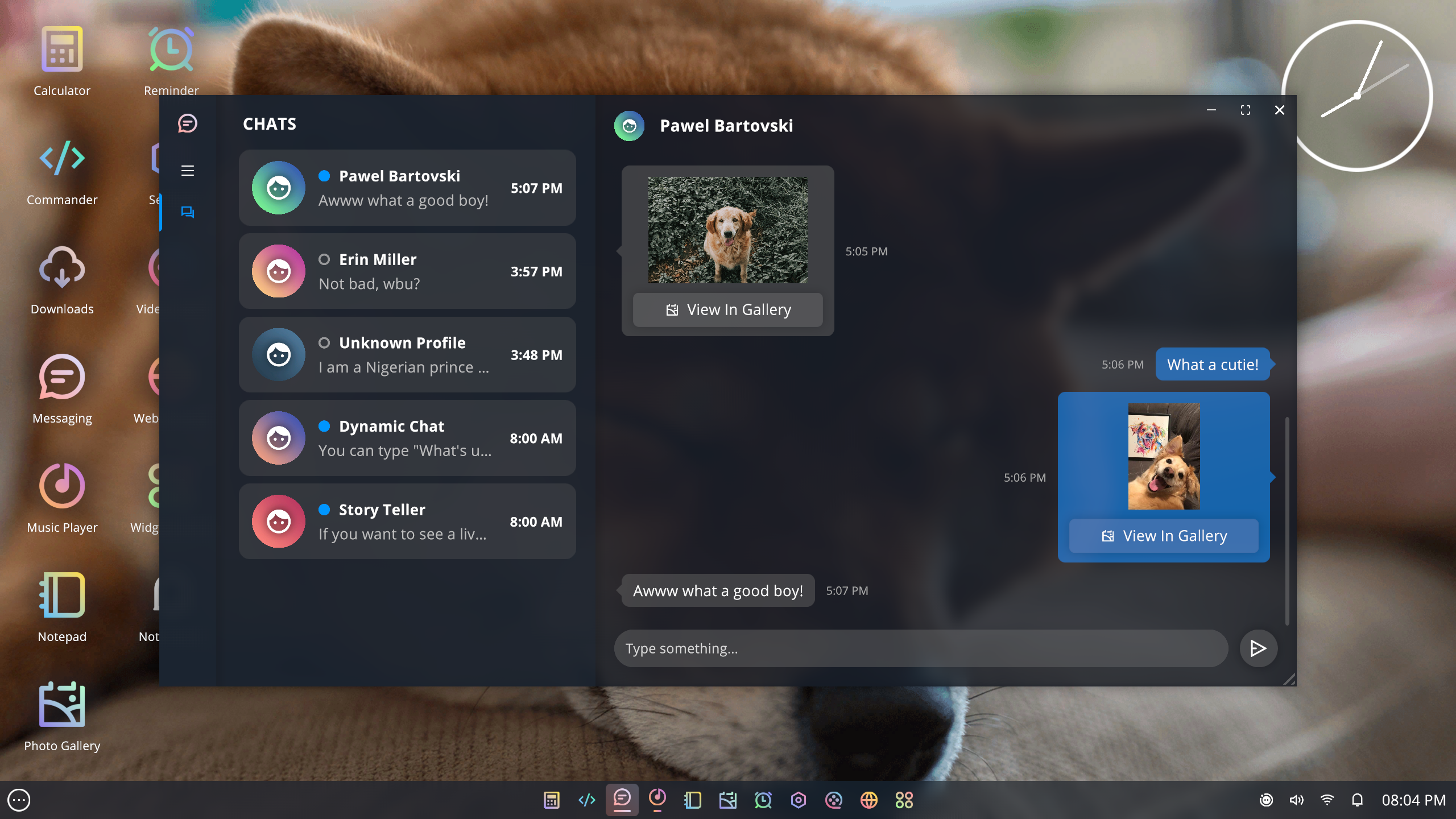Click the sent dog painting thumbnail

click(x=1164, y=456)
